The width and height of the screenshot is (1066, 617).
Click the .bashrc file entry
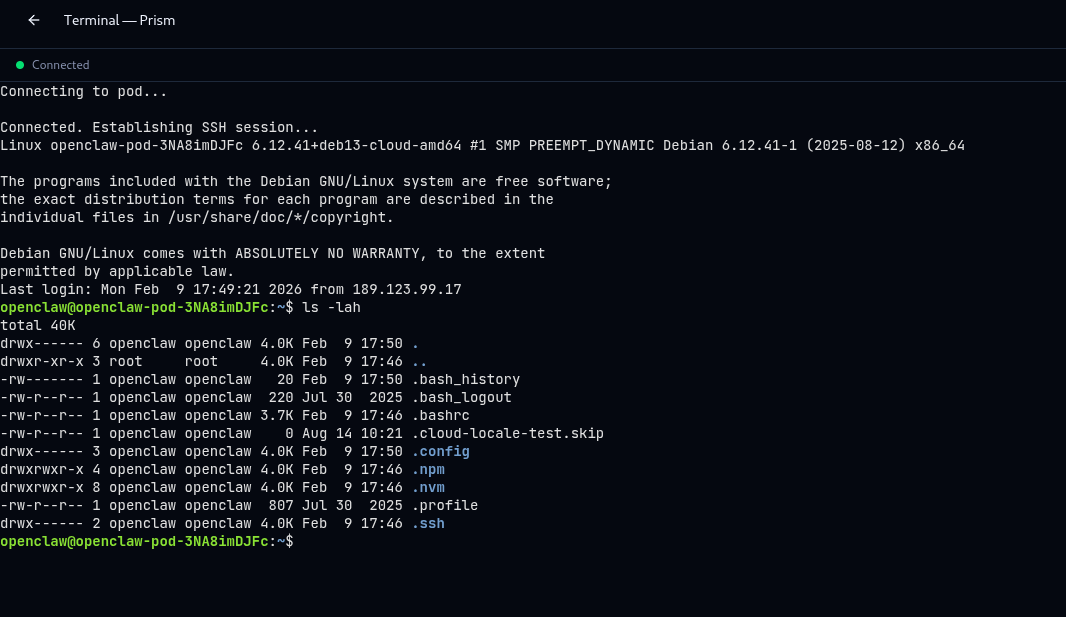(440, 415)
